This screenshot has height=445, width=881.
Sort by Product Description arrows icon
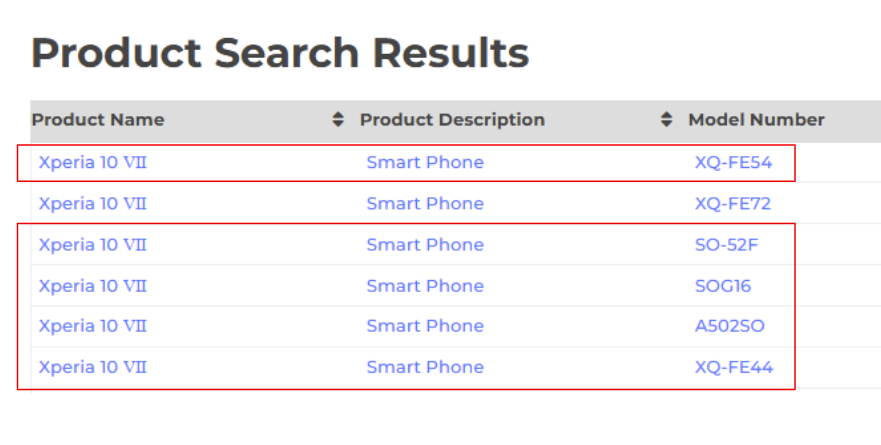(x=666, y=119)
